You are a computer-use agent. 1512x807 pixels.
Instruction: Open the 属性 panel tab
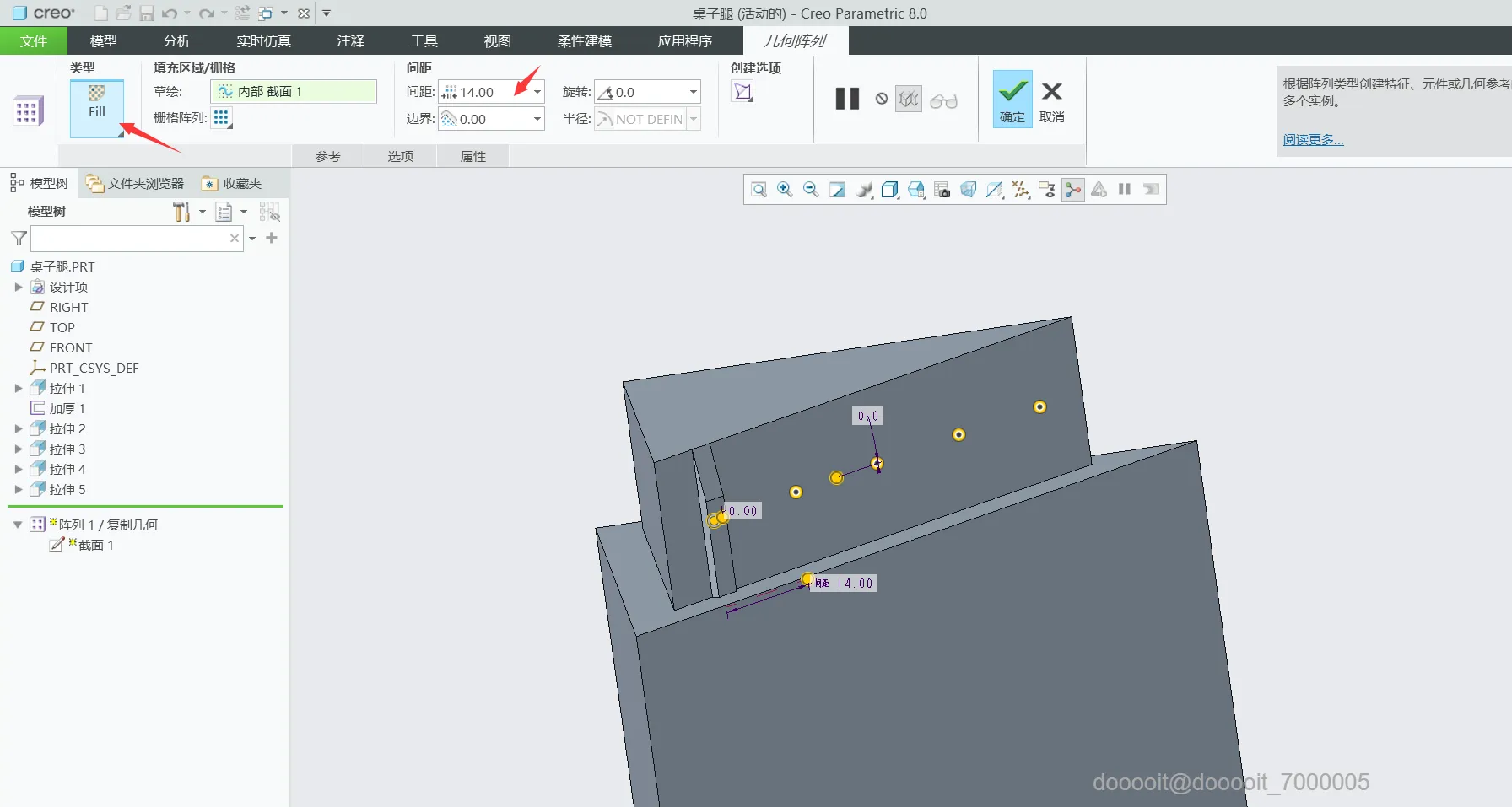pos(473,156)
